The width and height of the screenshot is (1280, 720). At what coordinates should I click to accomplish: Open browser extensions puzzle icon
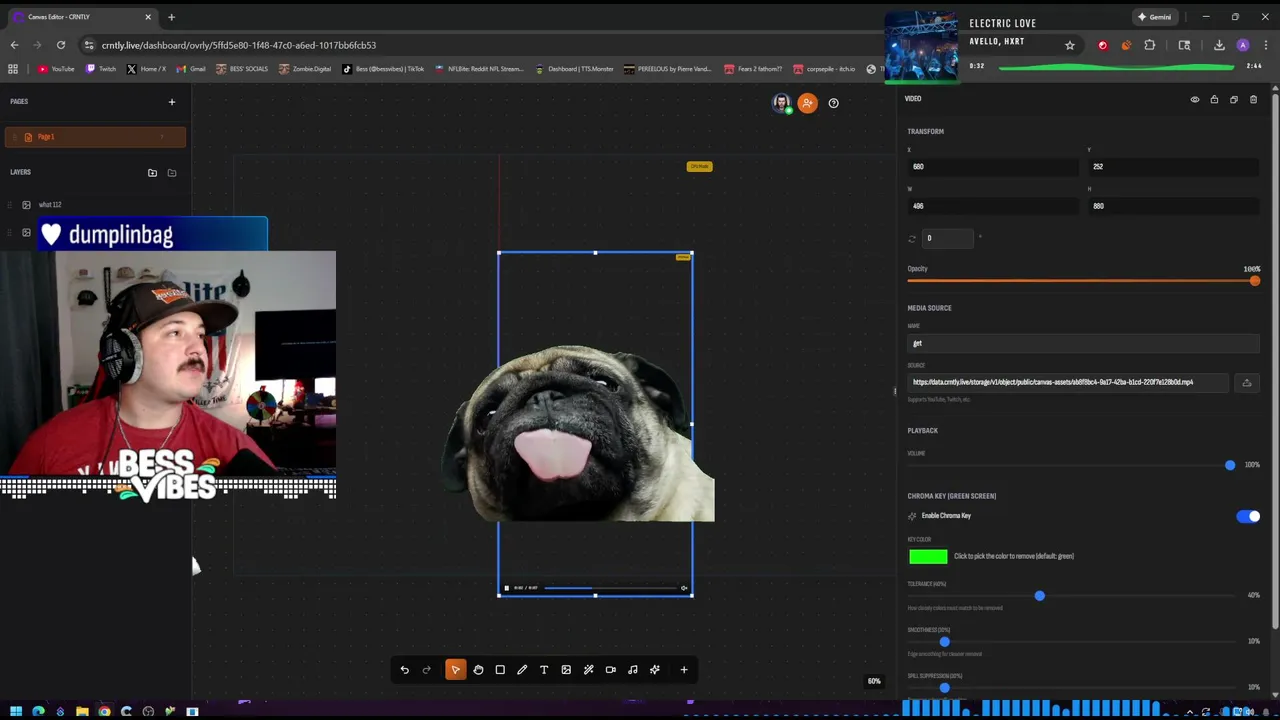click(1150, 45)
